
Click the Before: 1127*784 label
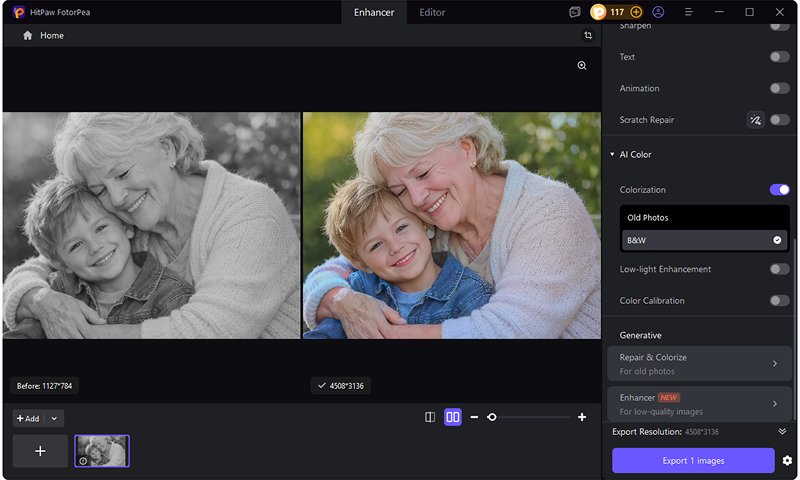44,386
